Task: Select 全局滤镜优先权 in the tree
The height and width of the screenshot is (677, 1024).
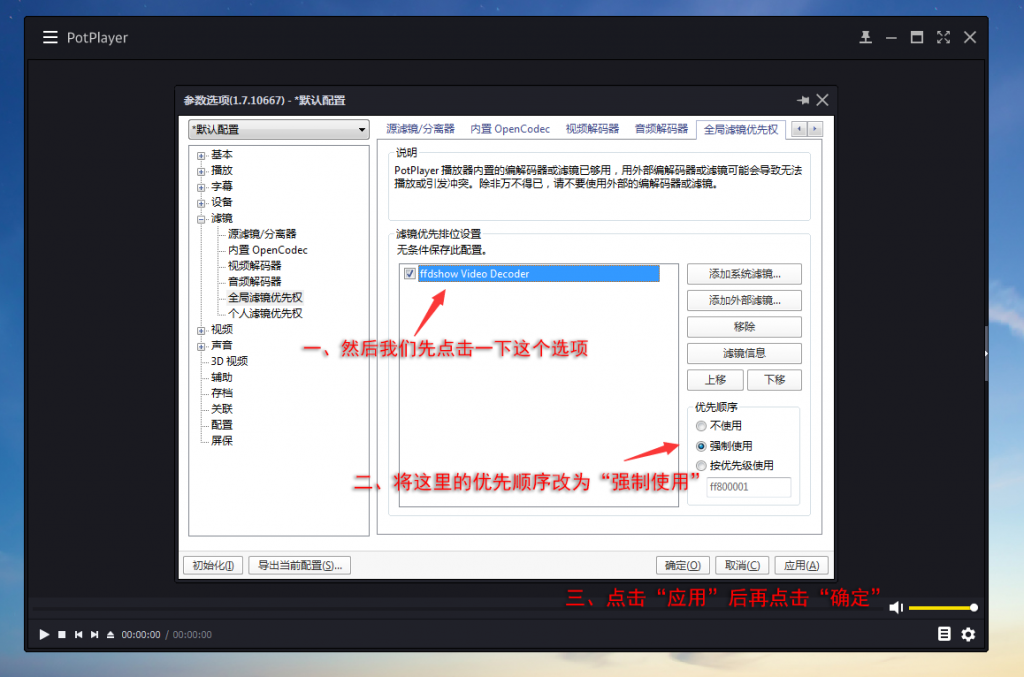Action: pos(265,298)
